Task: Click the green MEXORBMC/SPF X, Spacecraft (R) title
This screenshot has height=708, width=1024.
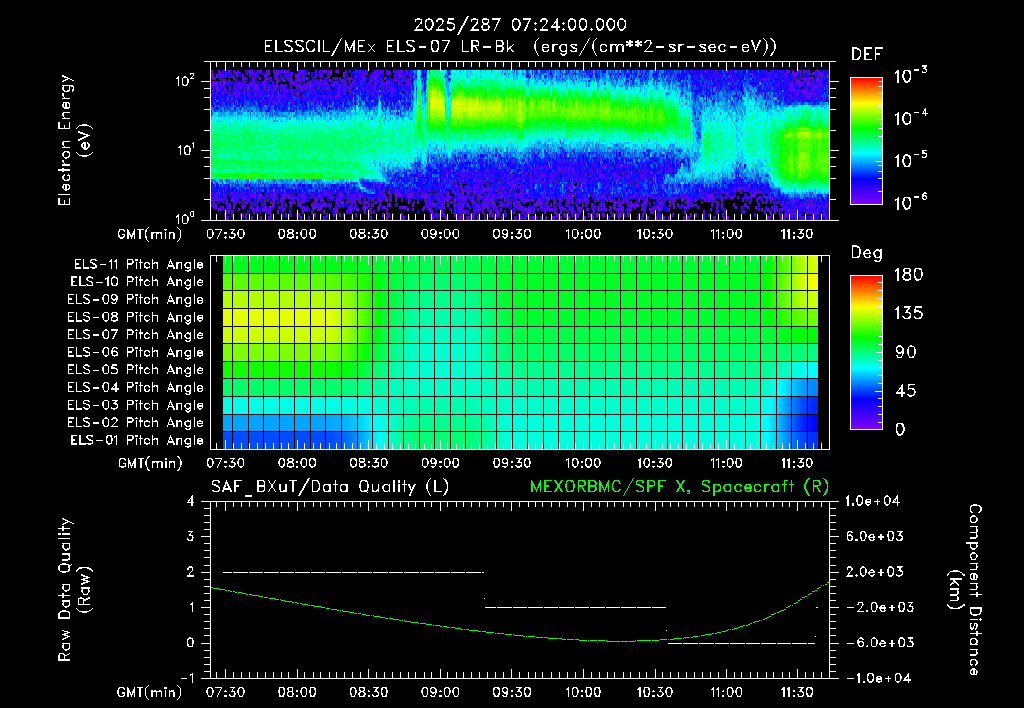Action: pos(679,487)
